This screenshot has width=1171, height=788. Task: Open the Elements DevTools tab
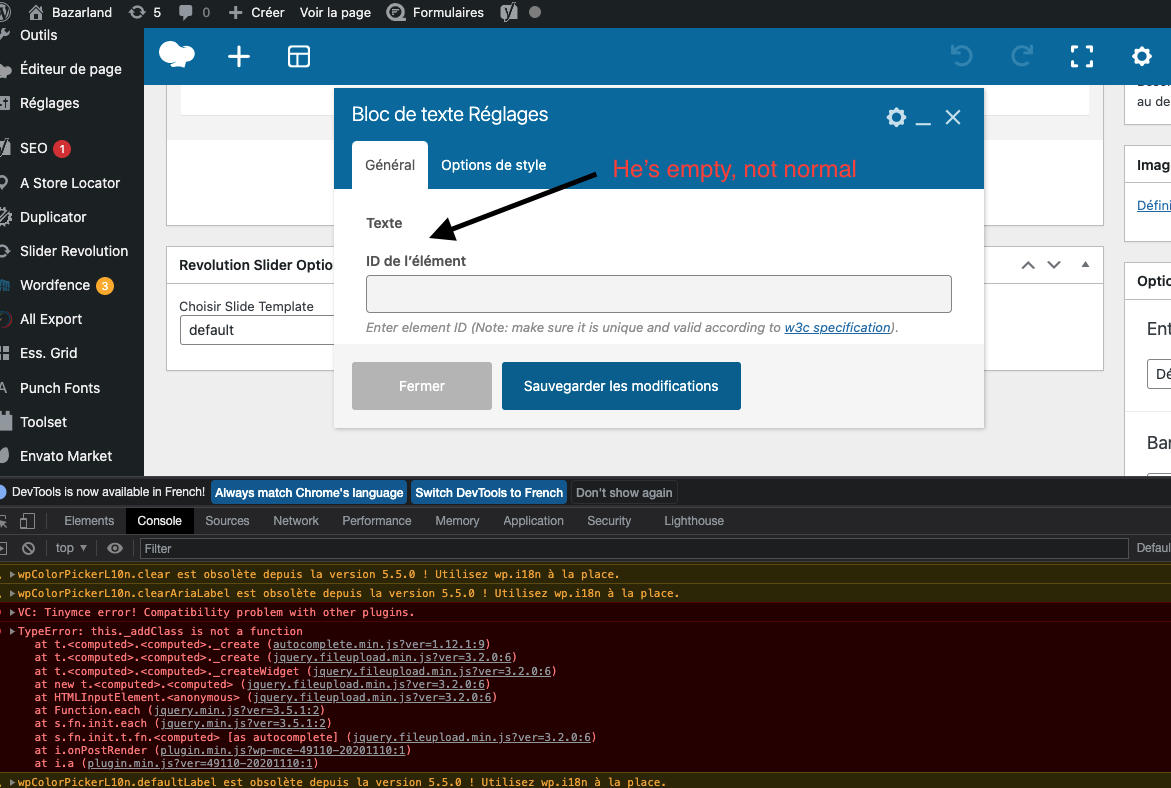coord(89,521)
